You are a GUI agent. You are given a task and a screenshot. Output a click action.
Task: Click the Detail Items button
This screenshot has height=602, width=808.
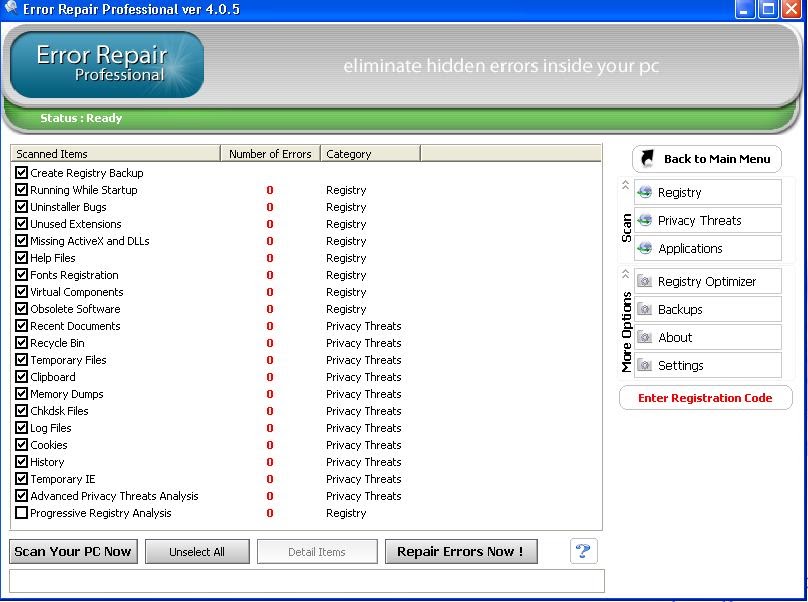(x=317, y=551)
